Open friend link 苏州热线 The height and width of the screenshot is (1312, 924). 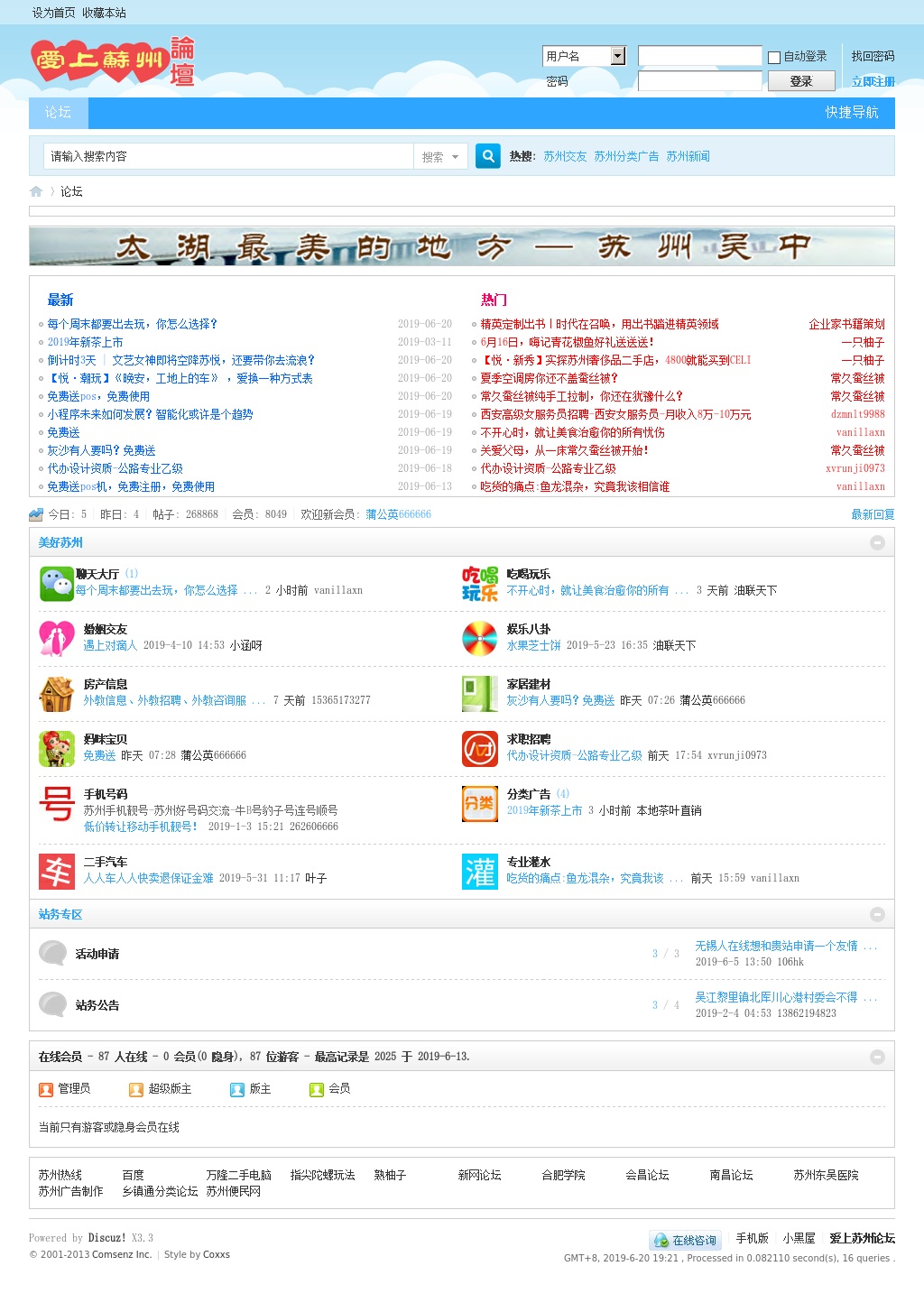tap(60, 1175)
